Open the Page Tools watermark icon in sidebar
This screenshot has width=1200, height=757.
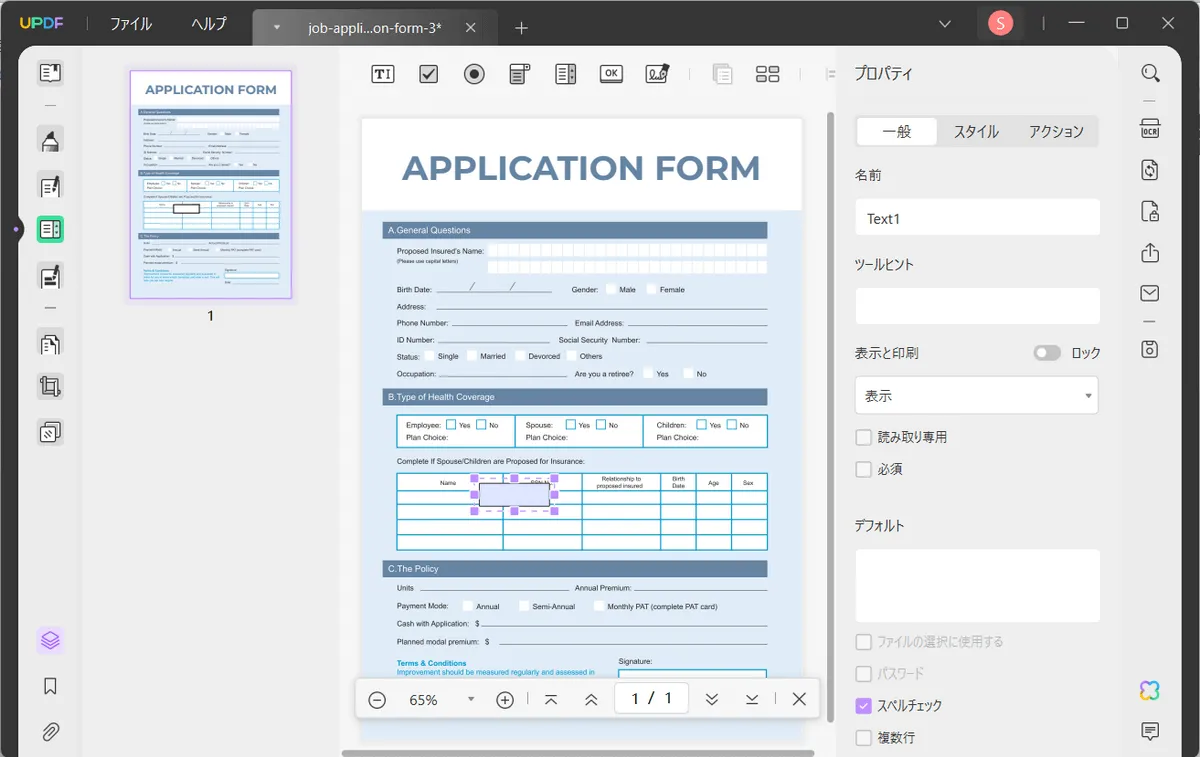tap(50, 432)
